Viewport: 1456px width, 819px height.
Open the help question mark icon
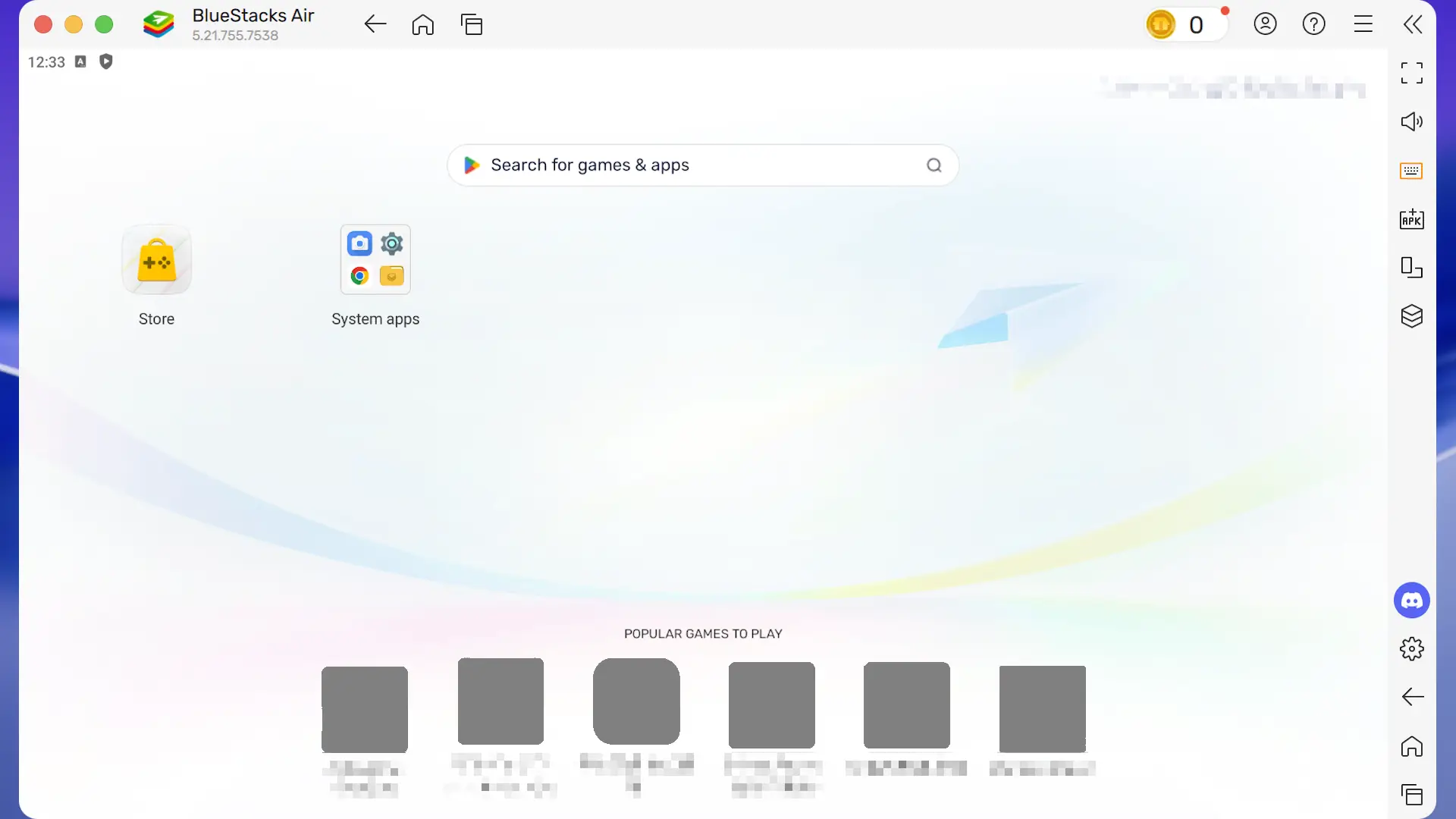pyautogui.click(x=1313, y=24)
